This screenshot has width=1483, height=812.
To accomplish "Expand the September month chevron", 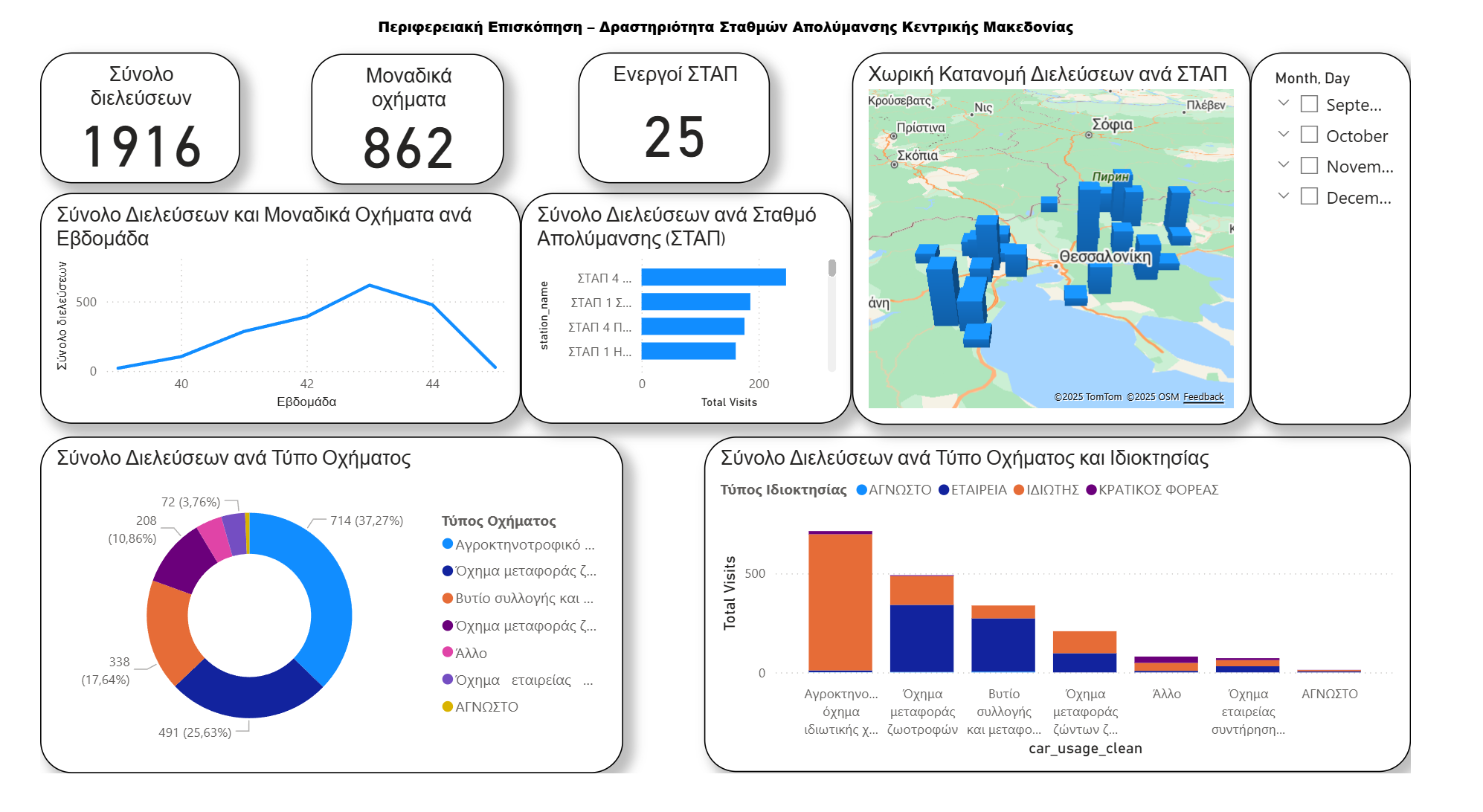I will (x=1283, y=103).
